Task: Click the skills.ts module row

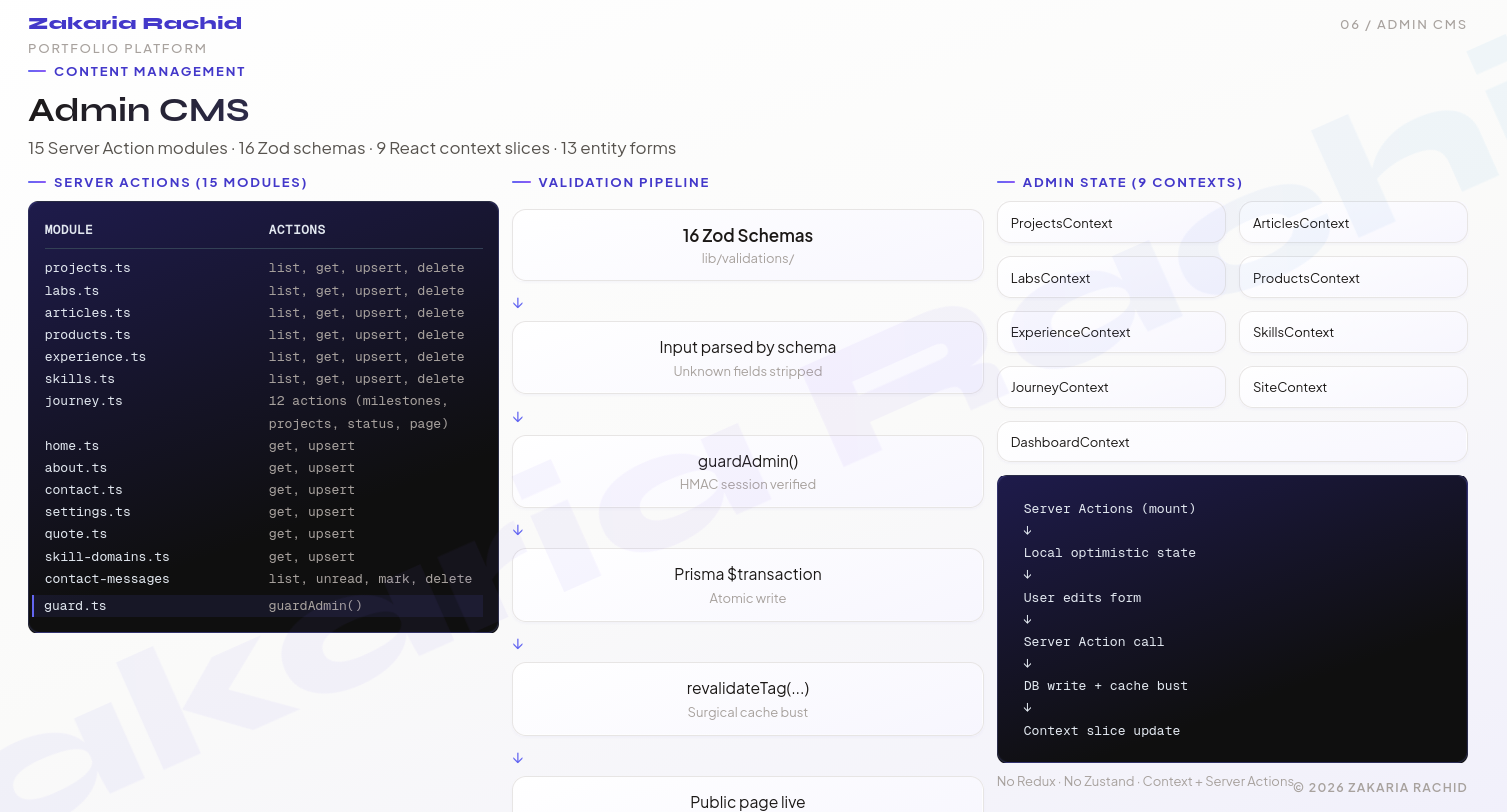Action: pyautogui.click(x=263, y=379)
